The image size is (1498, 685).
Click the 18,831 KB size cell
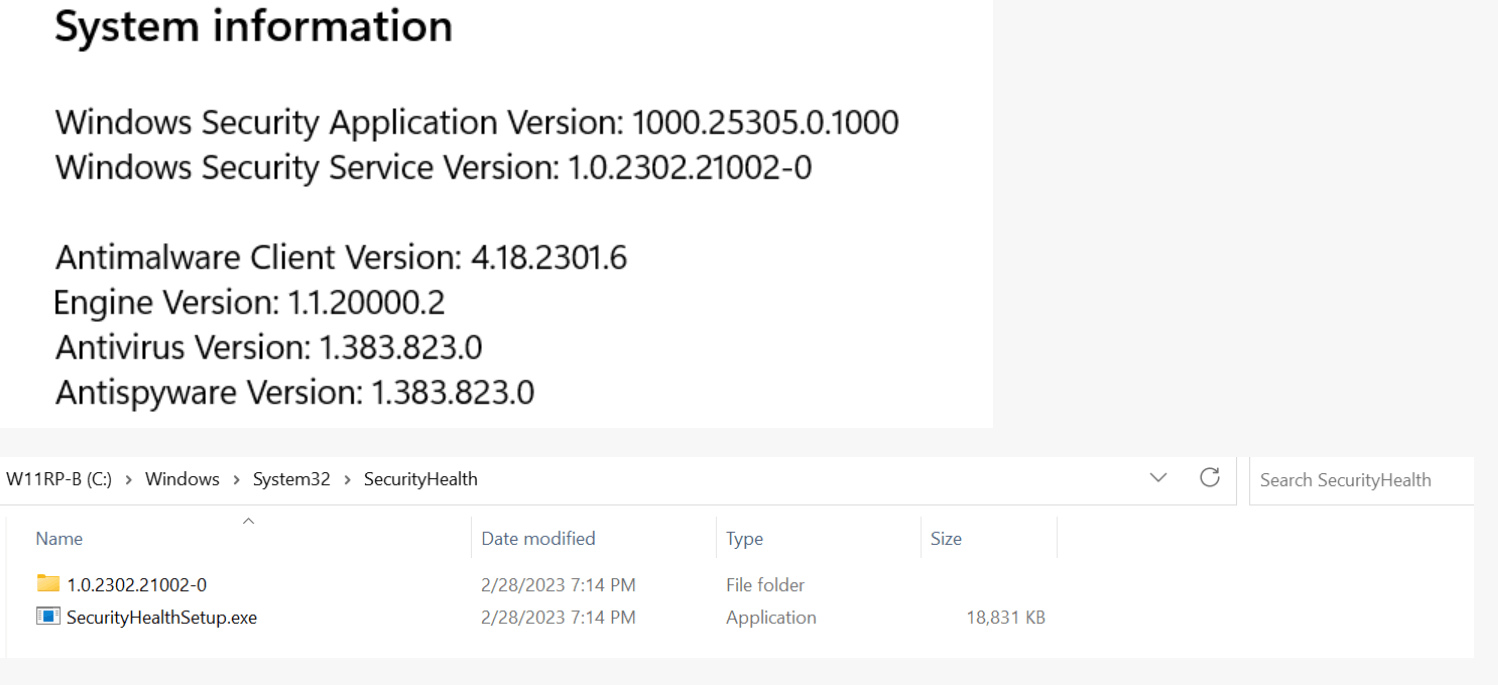pyautogui.click(x=1005, y=618)
